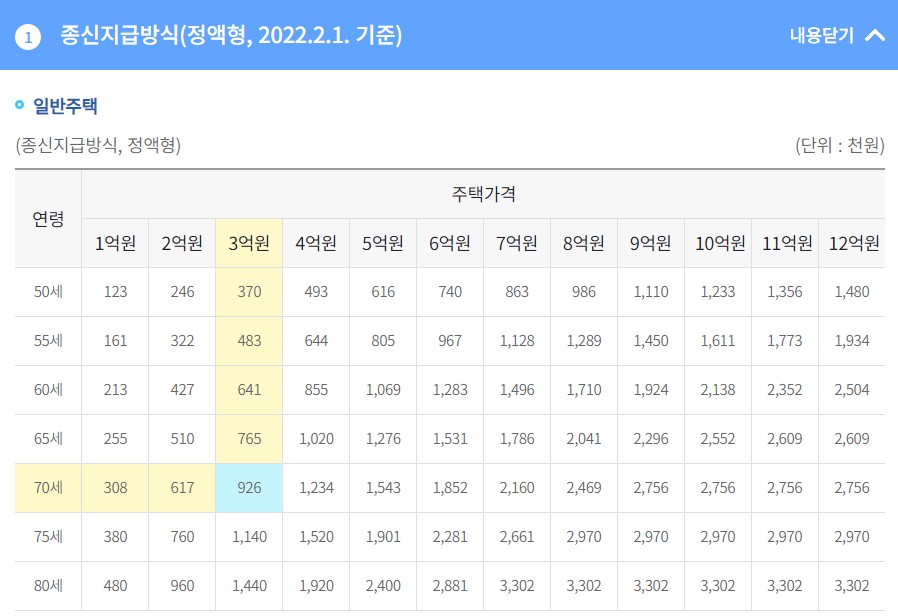Image resolution: width=898 pixels, height=616 pixels.
Task: Click the 50세 row label
Action: click(x=48, y=292)
